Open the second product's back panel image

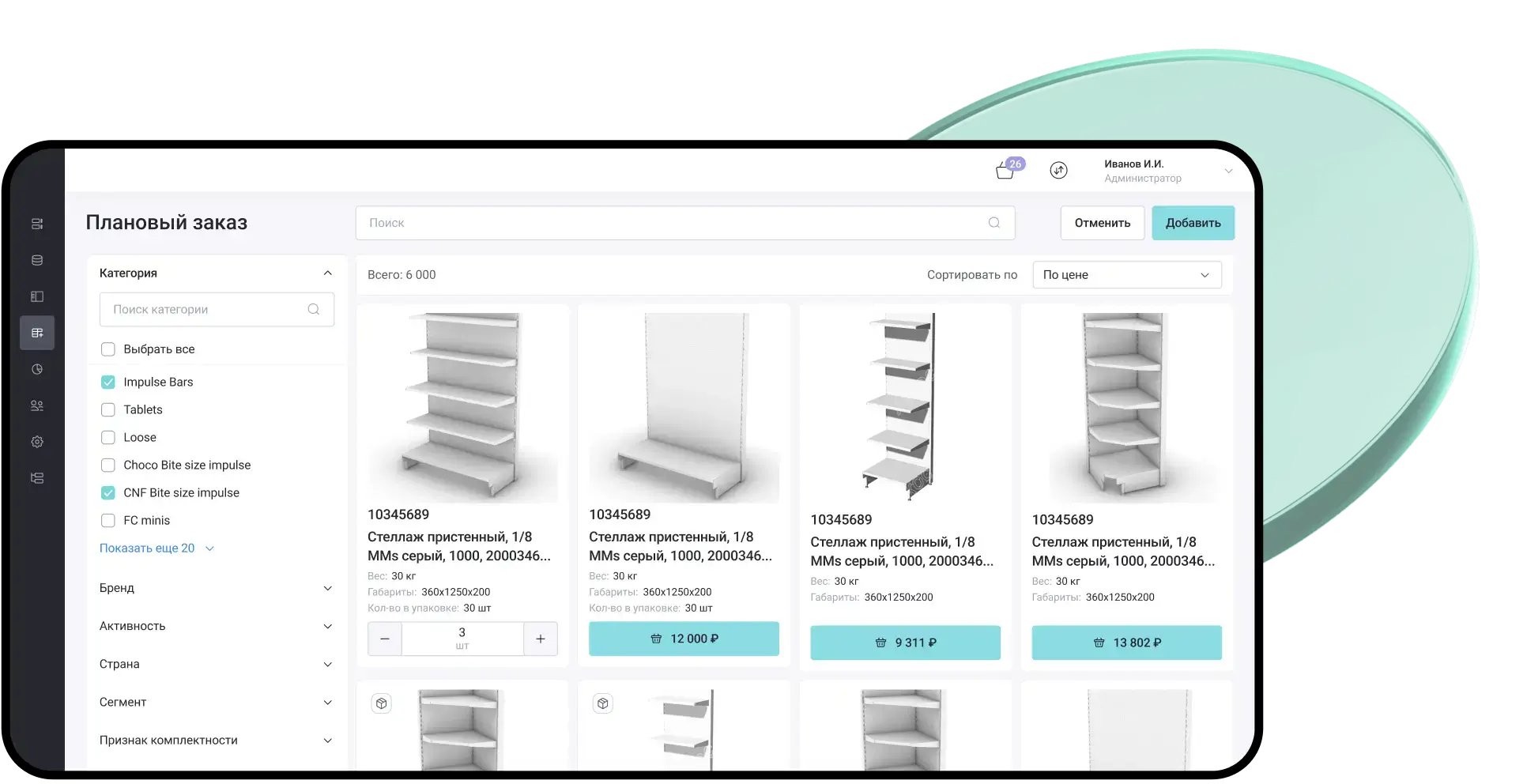coord(684,408)
